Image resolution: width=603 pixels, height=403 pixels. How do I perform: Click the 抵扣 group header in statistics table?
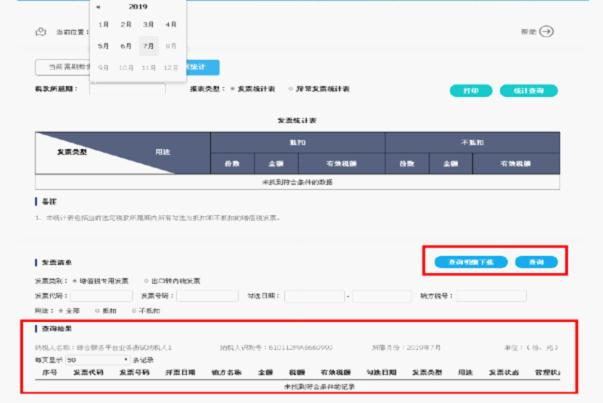click(x=298, y=142)
